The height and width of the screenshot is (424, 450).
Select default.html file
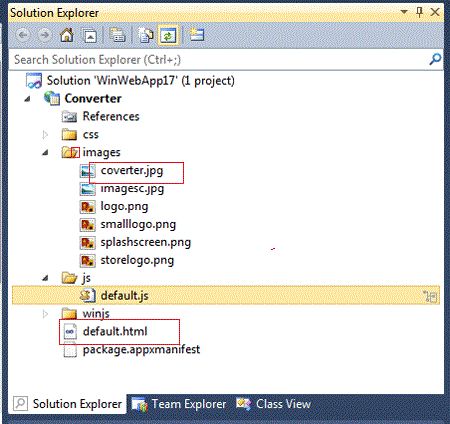click(x=115, y=332)
